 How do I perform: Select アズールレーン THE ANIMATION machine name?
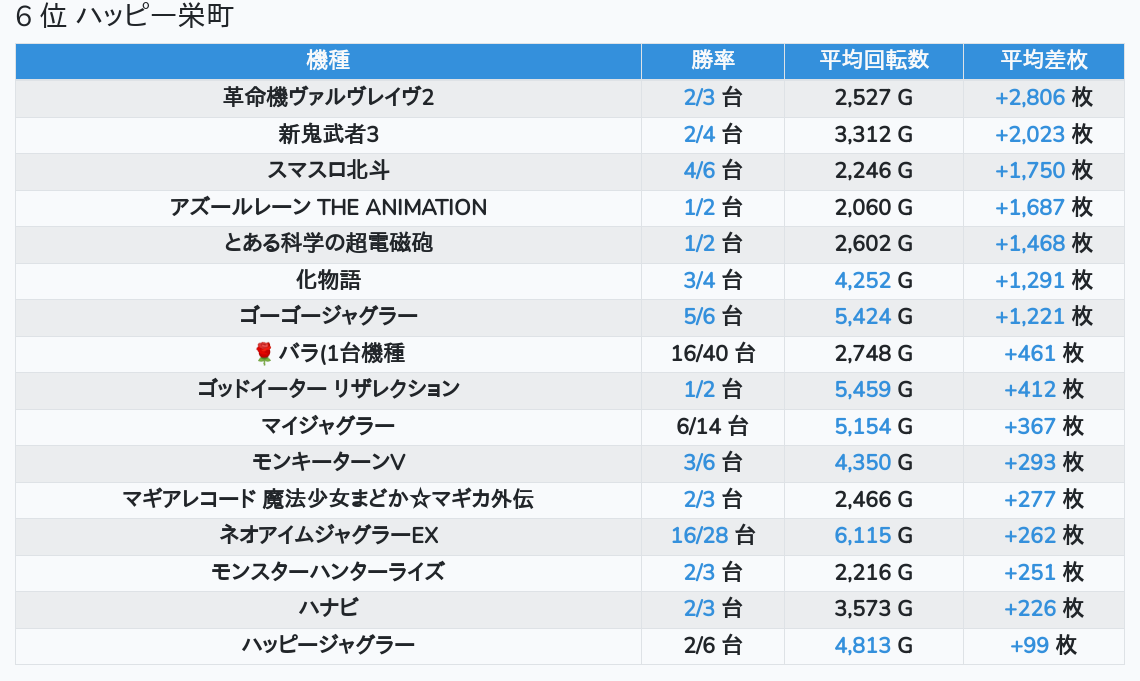pos(328,207)
